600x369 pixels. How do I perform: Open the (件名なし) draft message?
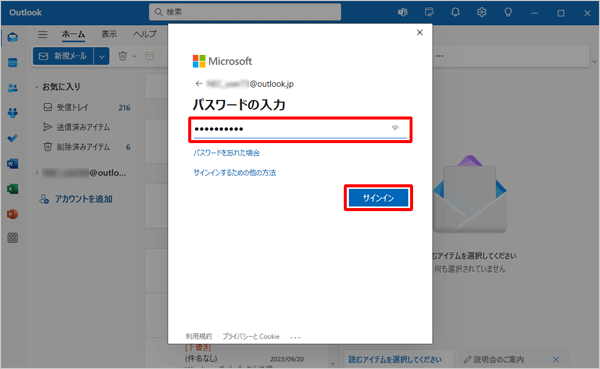[245, 359]
